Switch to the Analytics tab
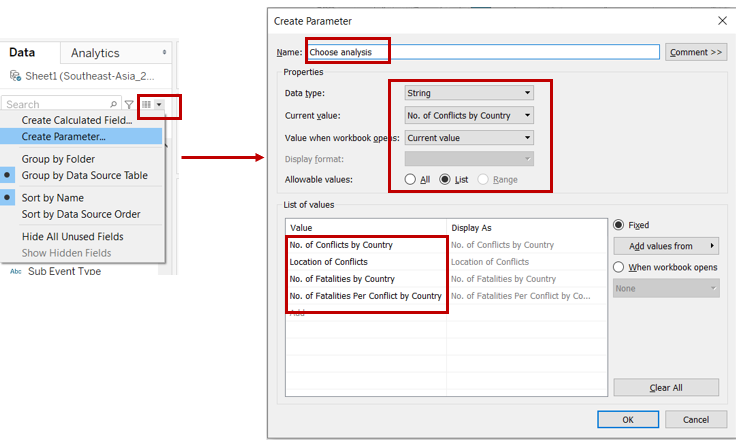The image size is (740, 445). pos(95,53)
